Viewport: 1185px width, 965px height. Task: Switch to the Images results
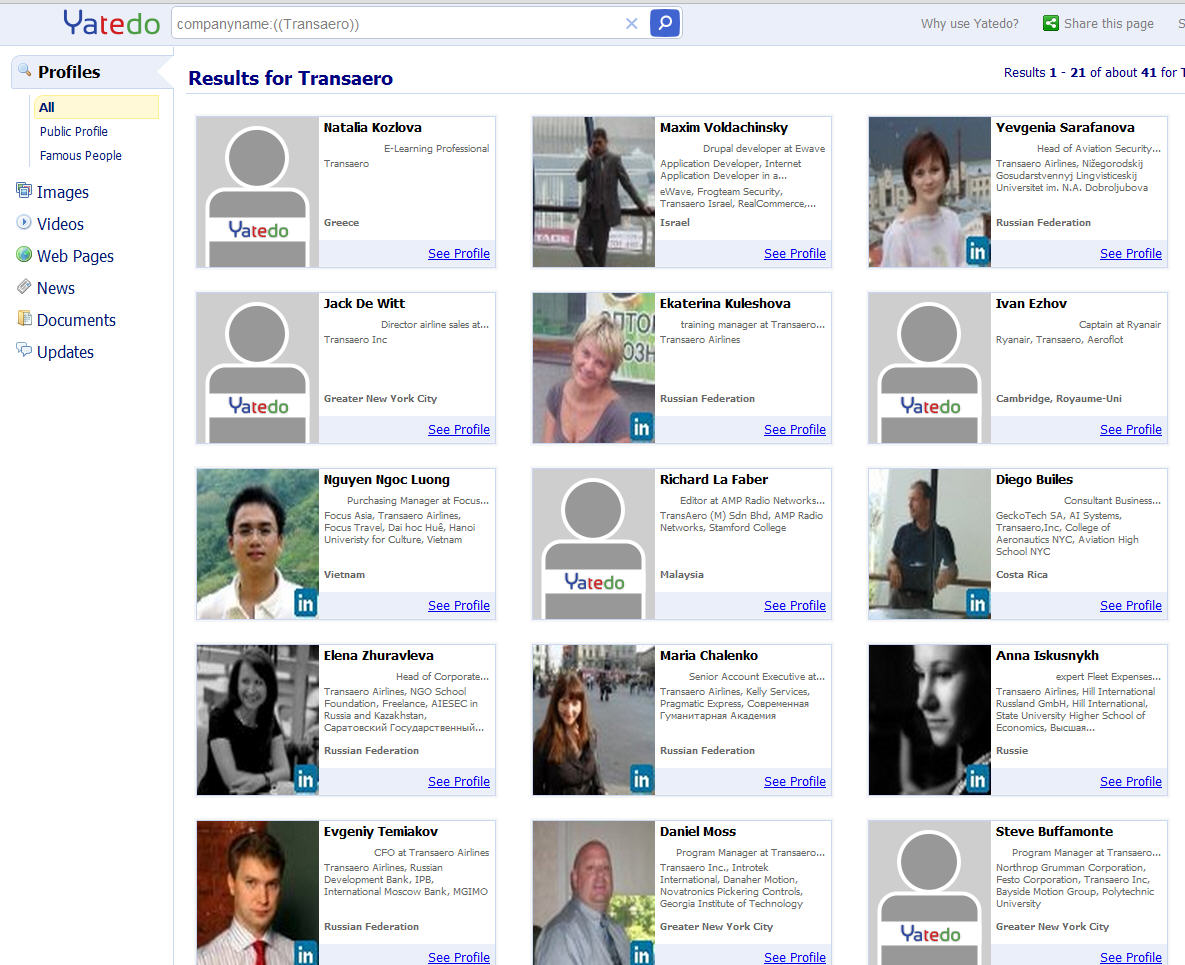coord(63,192)
